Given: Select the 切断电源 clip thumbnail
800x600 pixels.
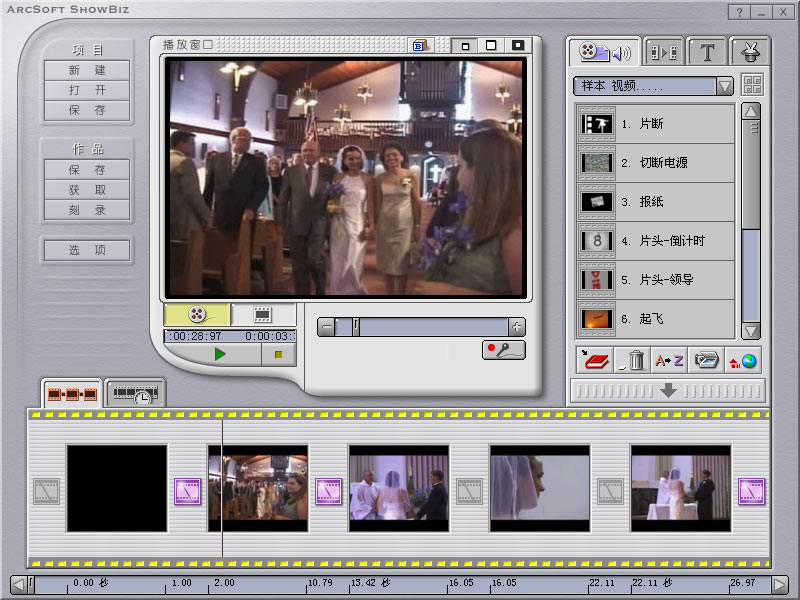Looking at the screenshot, I should tap(596, 163).
